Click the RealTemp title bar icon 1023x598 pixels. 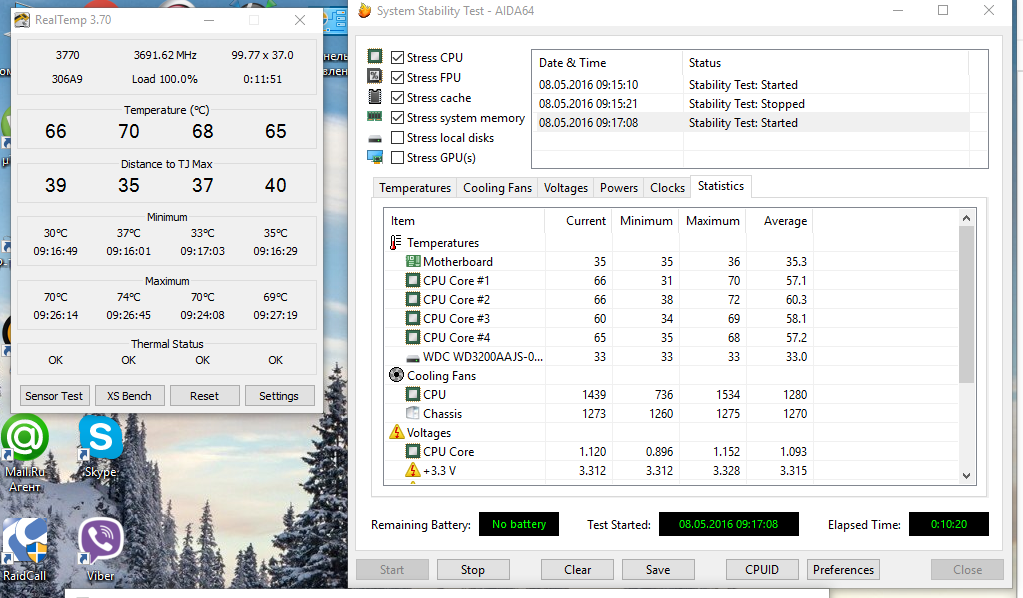point(22,20)
